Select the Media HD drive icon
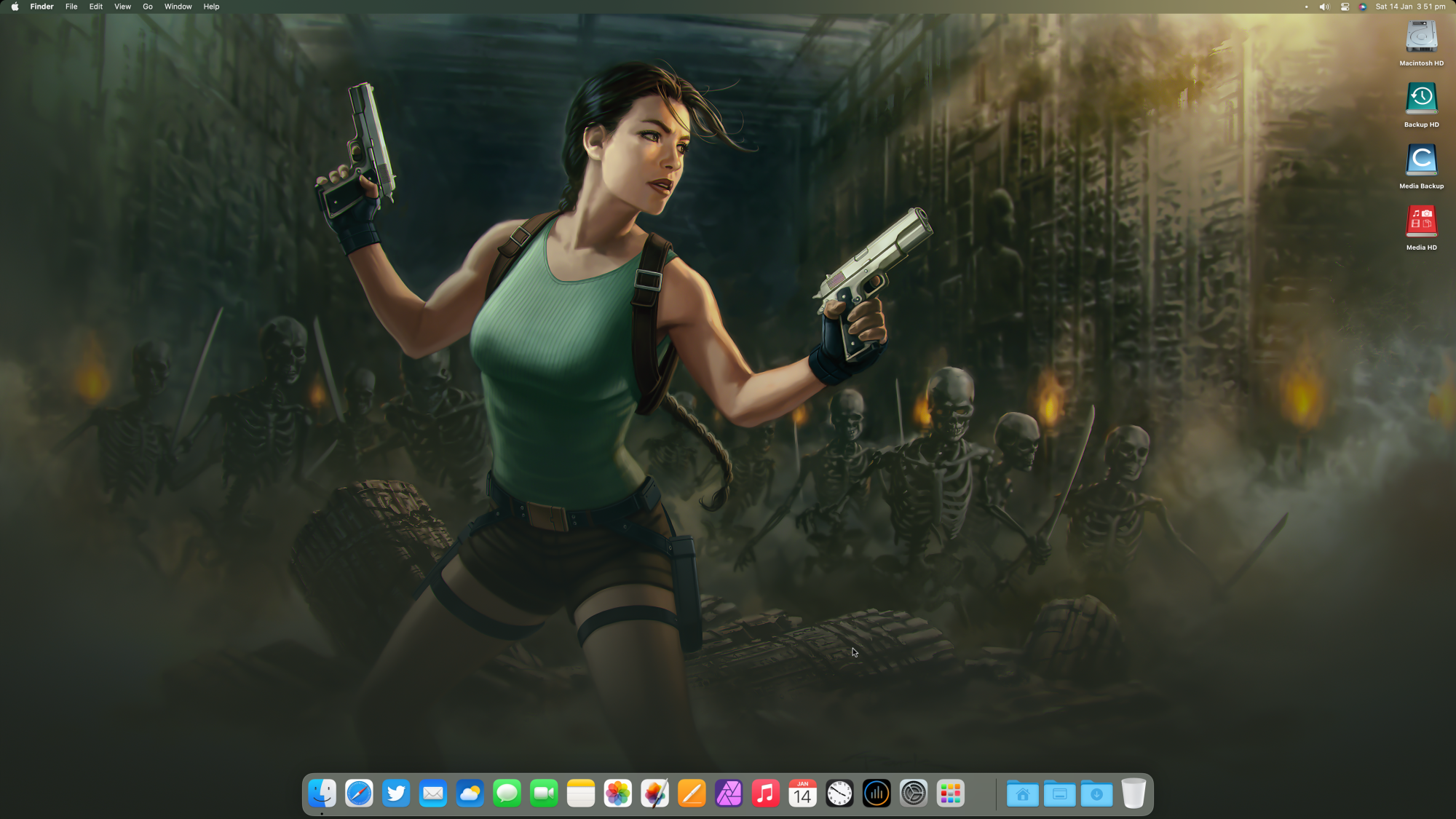 pos(1421,222)
